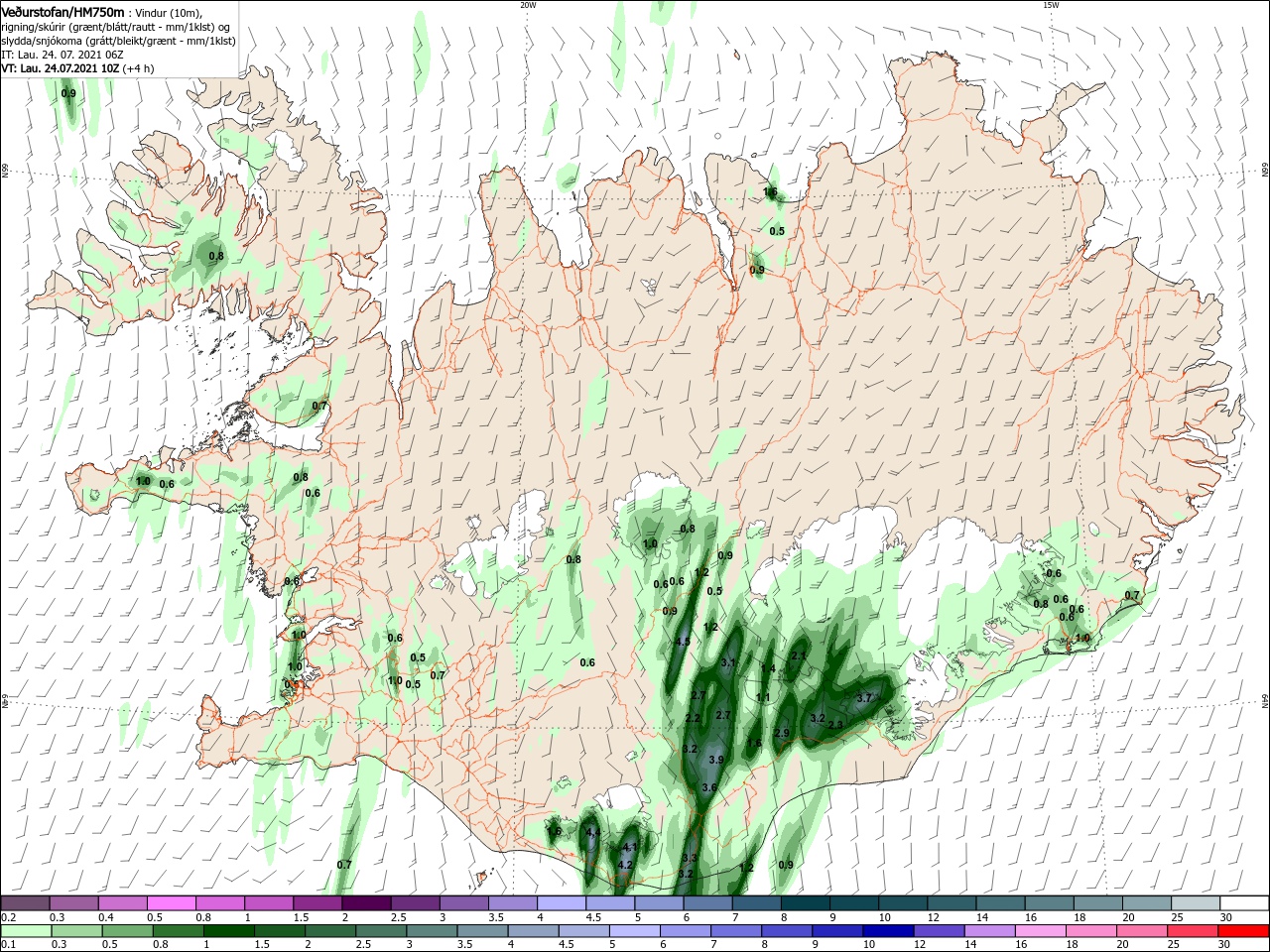Click the precipitation value '3.6'

pyautogui.click(x=709, y=787)
